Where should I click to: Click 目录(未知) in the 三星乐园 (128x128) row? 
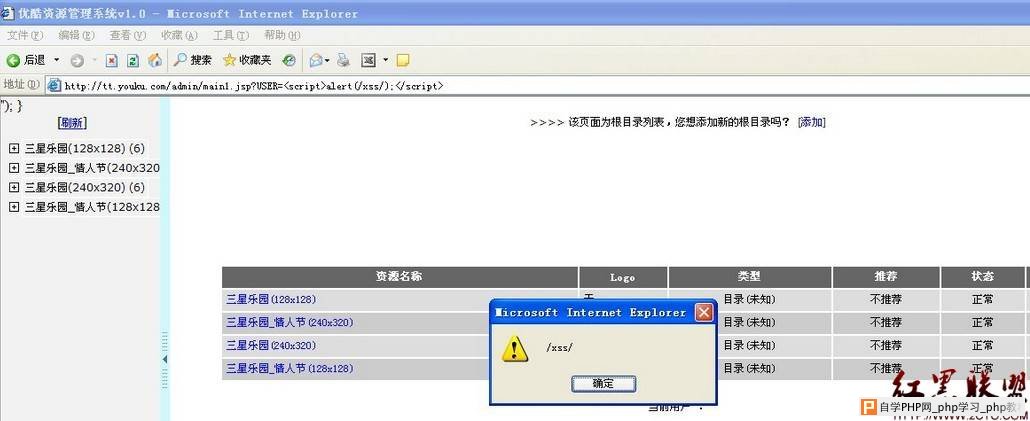[x=750, y=299]
